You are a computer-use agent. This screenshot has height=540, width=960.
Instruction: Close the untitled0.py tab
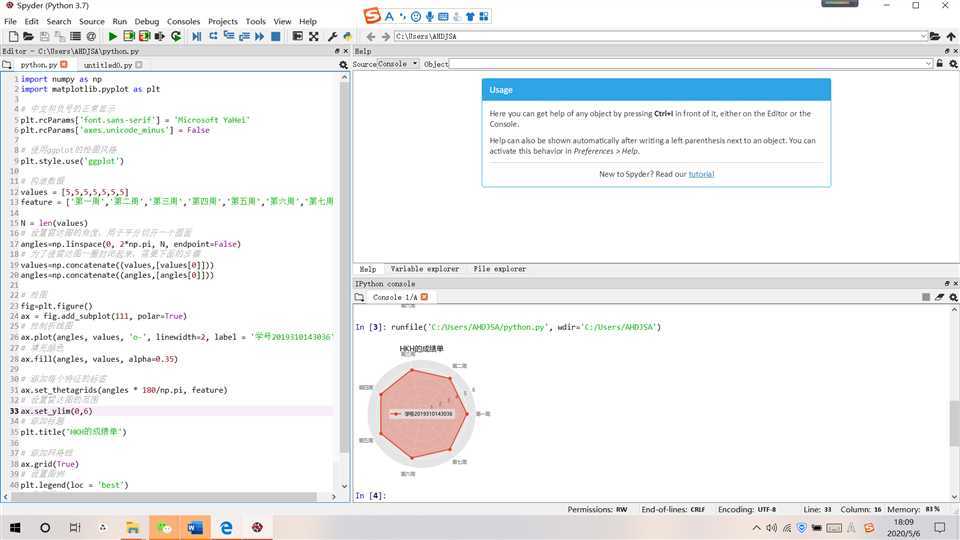click(x=139, y=64)
